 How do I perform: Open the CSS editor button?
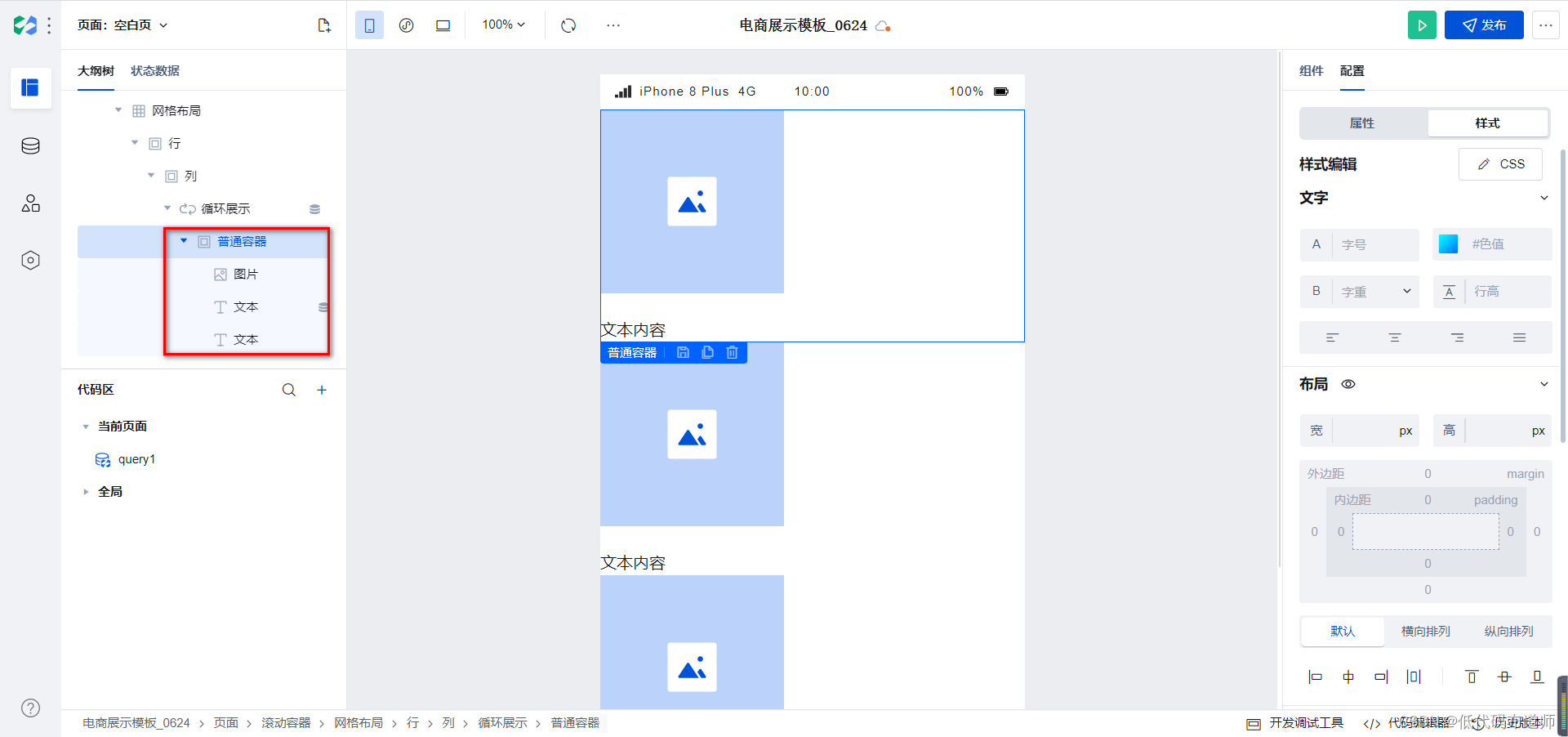pyautogui.click(x=1501, y=164)
